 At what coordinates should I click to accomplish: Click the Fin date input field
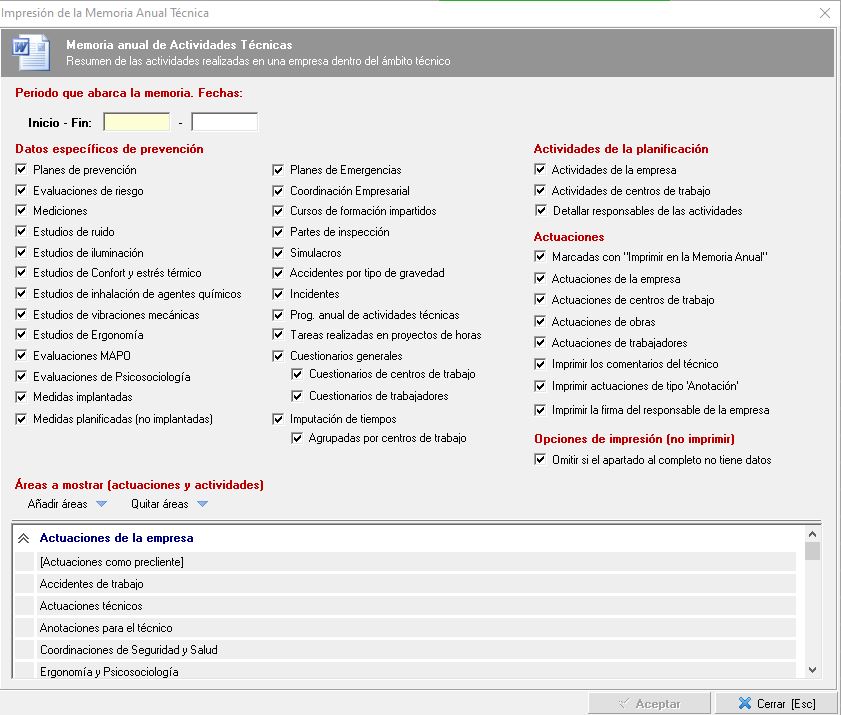click(224, 123)
